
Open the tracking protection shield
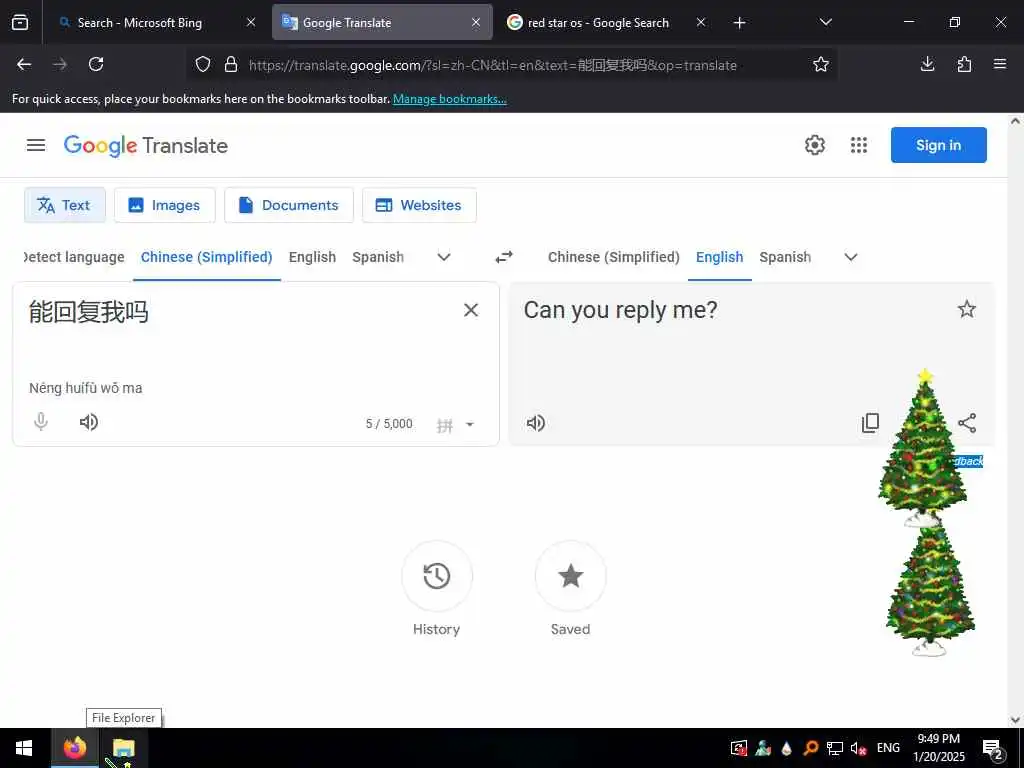pyautogui.click(x=203, y=64)
